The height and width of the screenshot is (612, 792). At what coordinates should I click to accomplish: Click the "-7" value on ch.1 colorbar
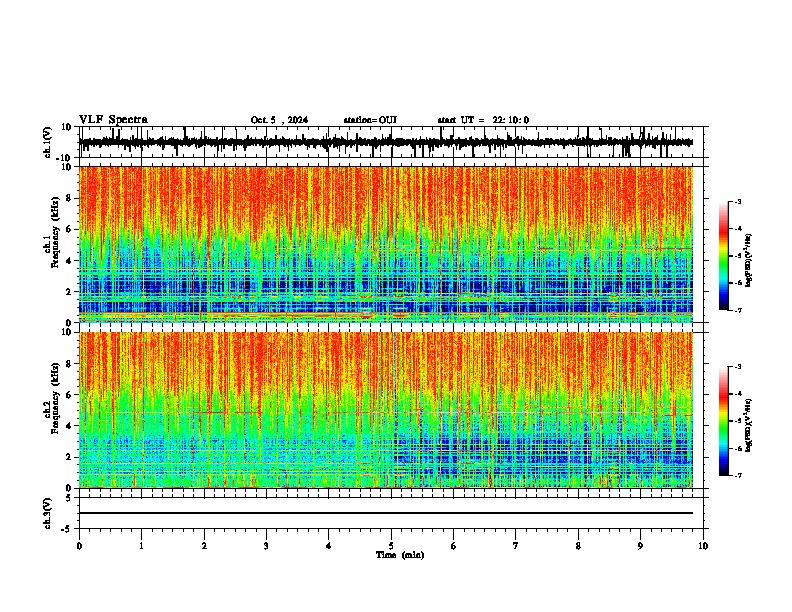click(737, 310)
